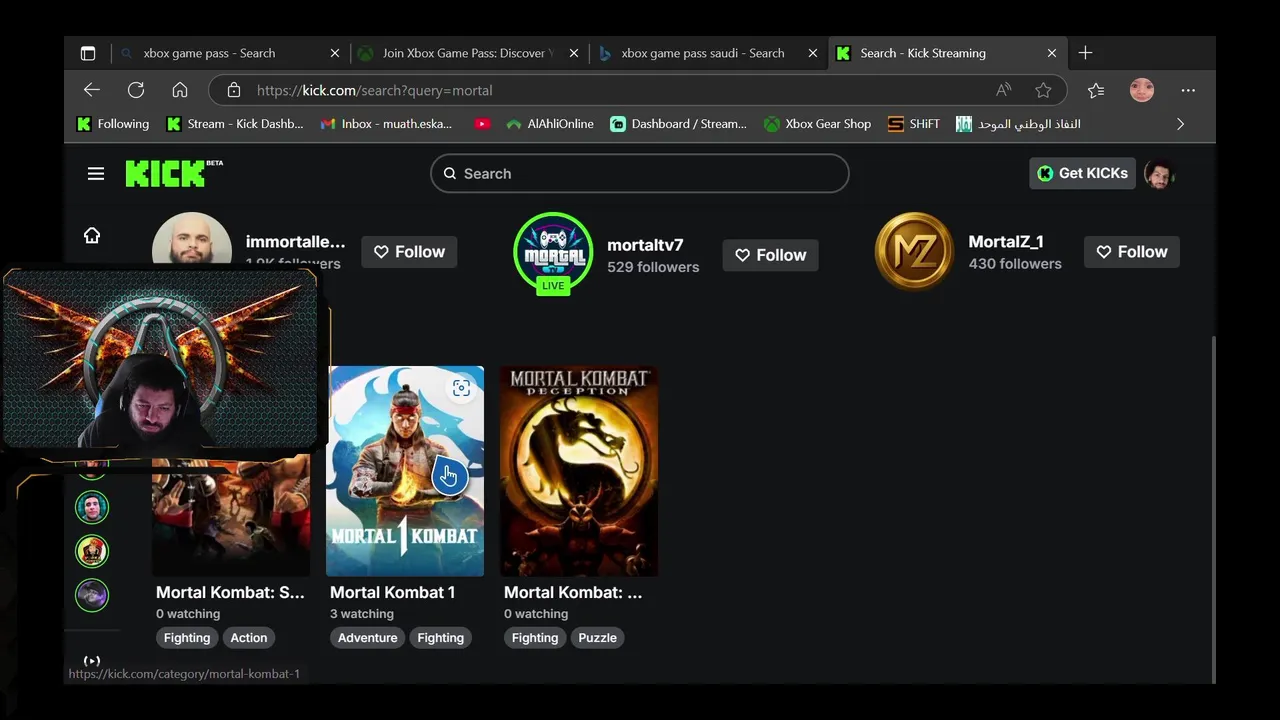Screen dimensions: 1280x720
Task: Click the read aloud icon in address bar
Action: (x=1003, y=90)
